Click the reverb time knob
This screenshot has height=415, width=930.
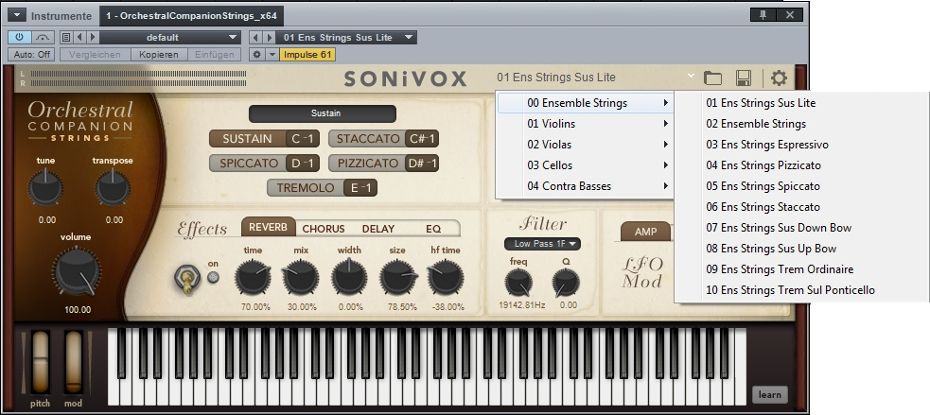click(x=253, y=277)
